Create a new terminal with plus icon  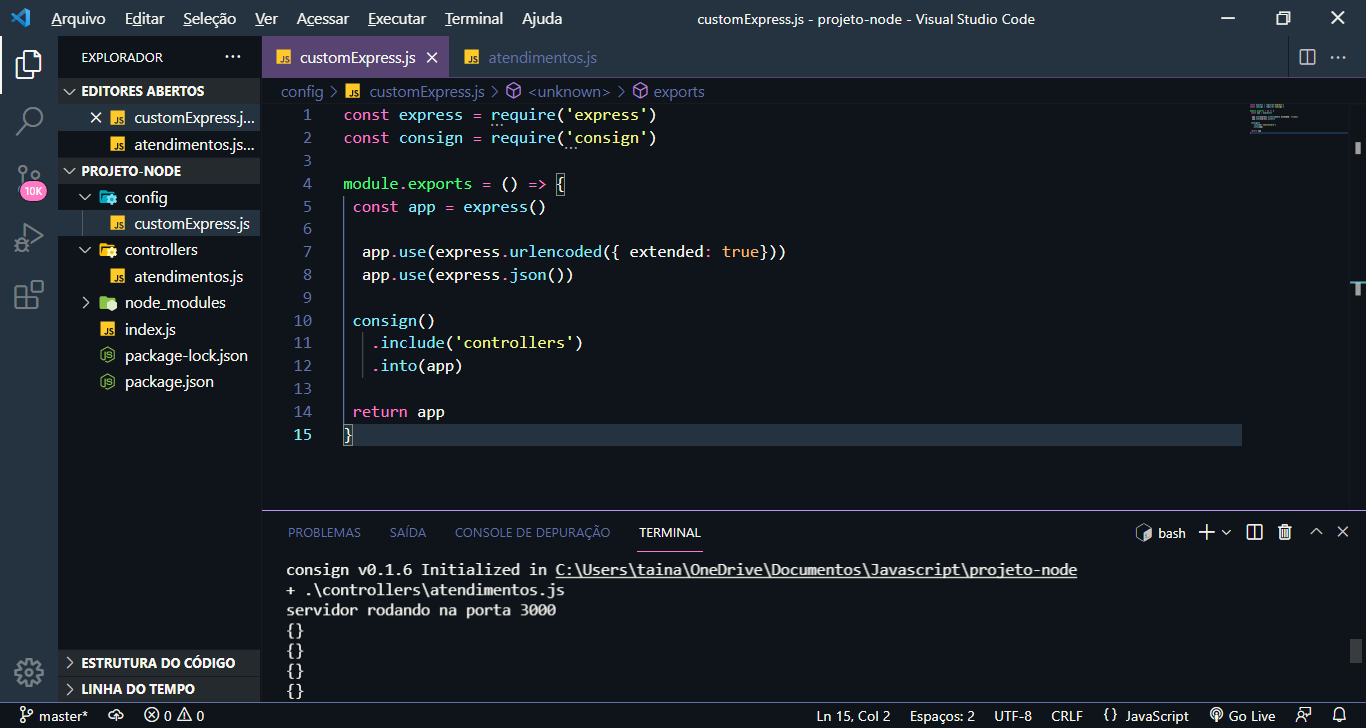1206,532
